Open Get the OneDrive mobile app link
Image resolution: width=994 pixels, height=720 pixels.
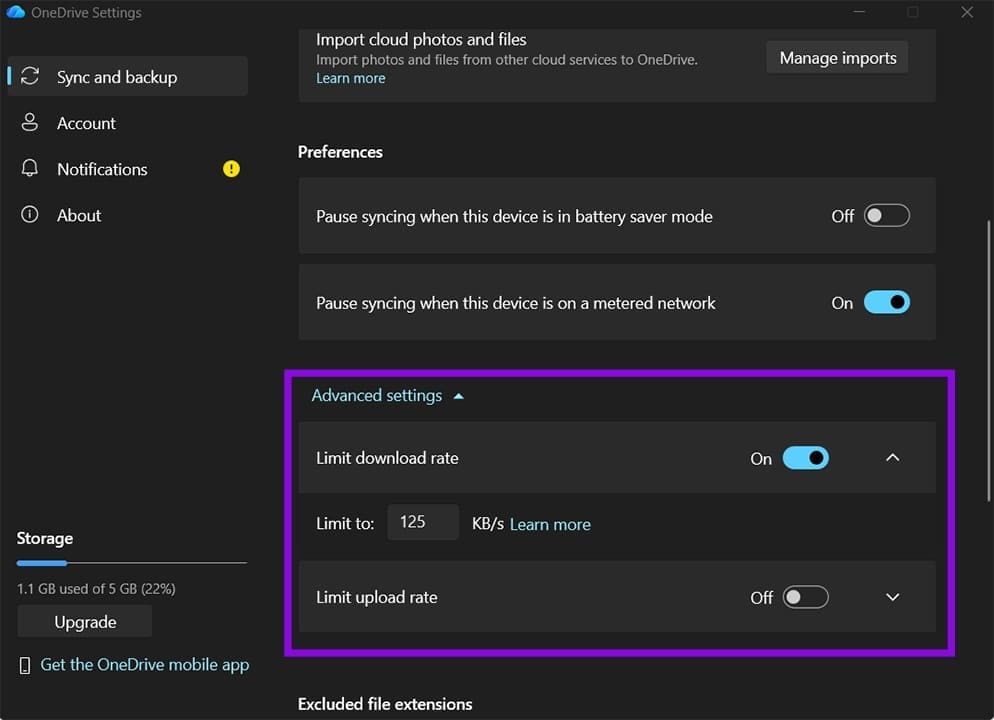click(145, 665)
